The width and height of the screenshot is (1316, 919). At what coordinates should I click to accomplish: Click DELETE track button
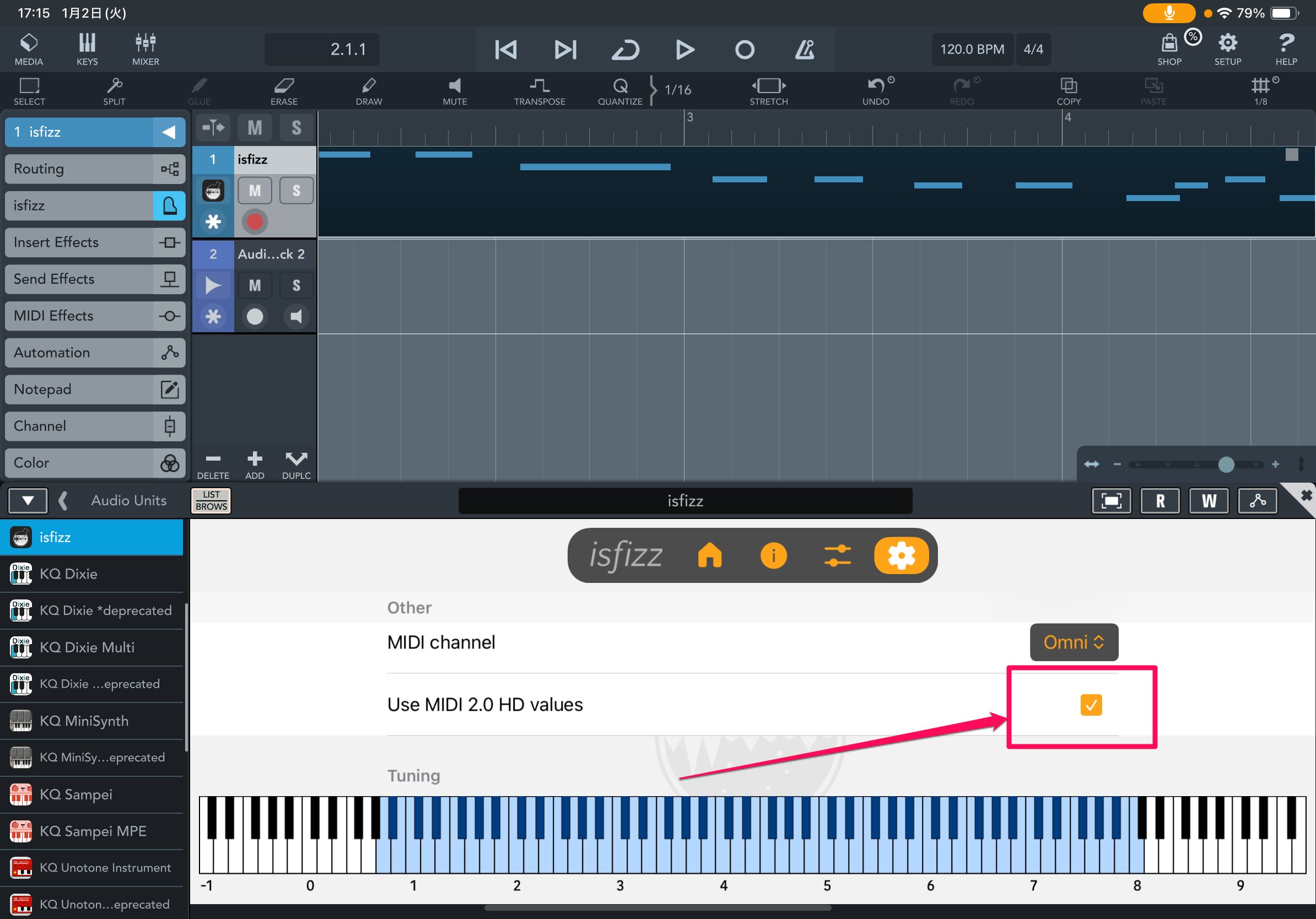213,464
